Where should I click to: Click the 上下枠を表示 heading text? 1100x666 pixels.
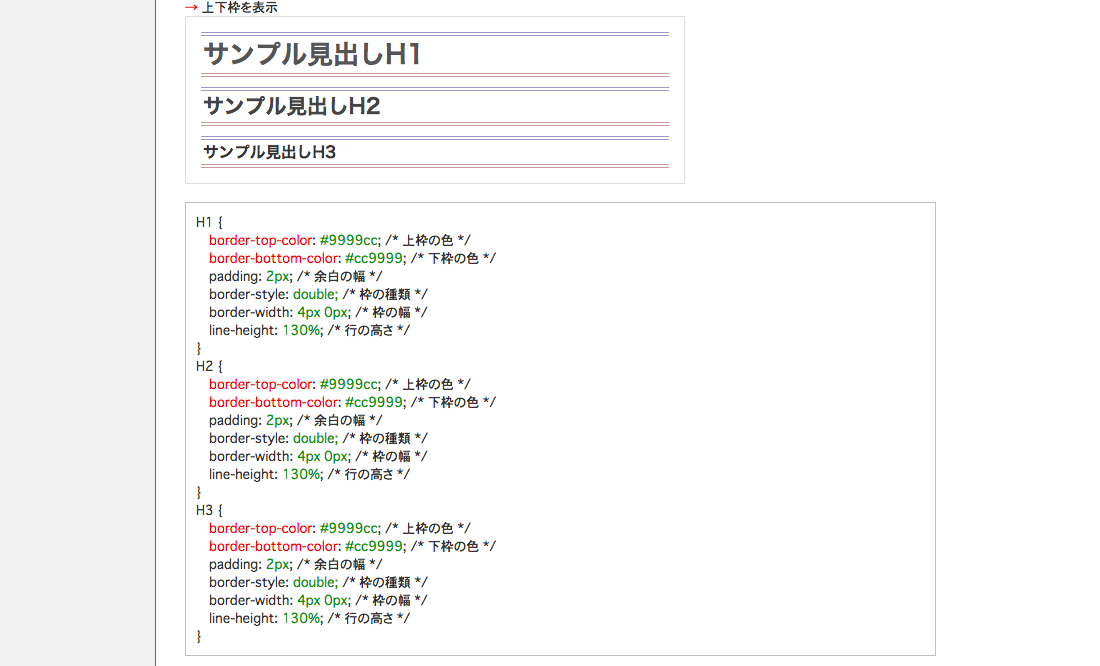click(239, 8)
